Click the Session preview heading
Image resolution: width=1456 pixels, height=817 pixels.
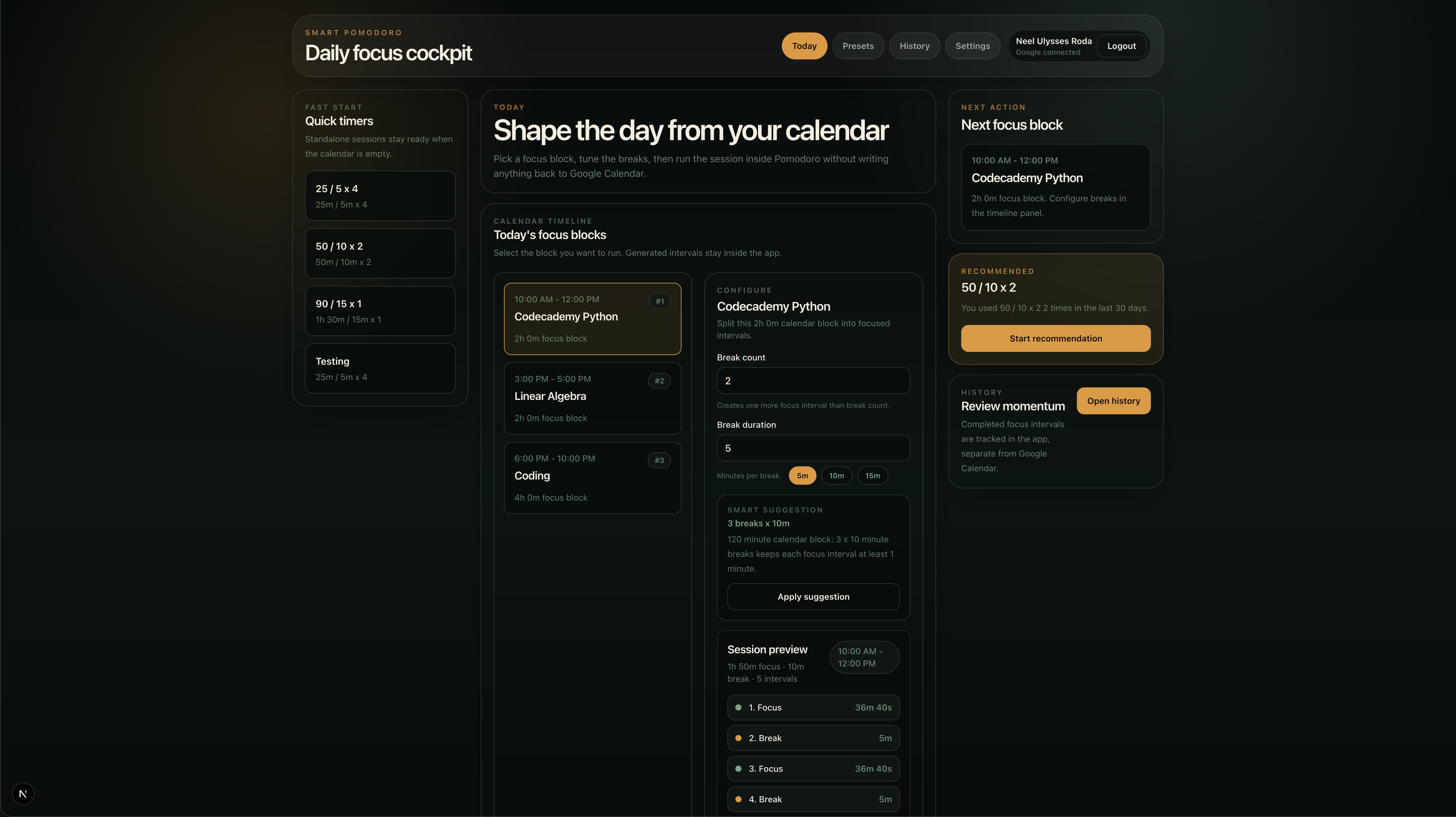click(767, 649)
